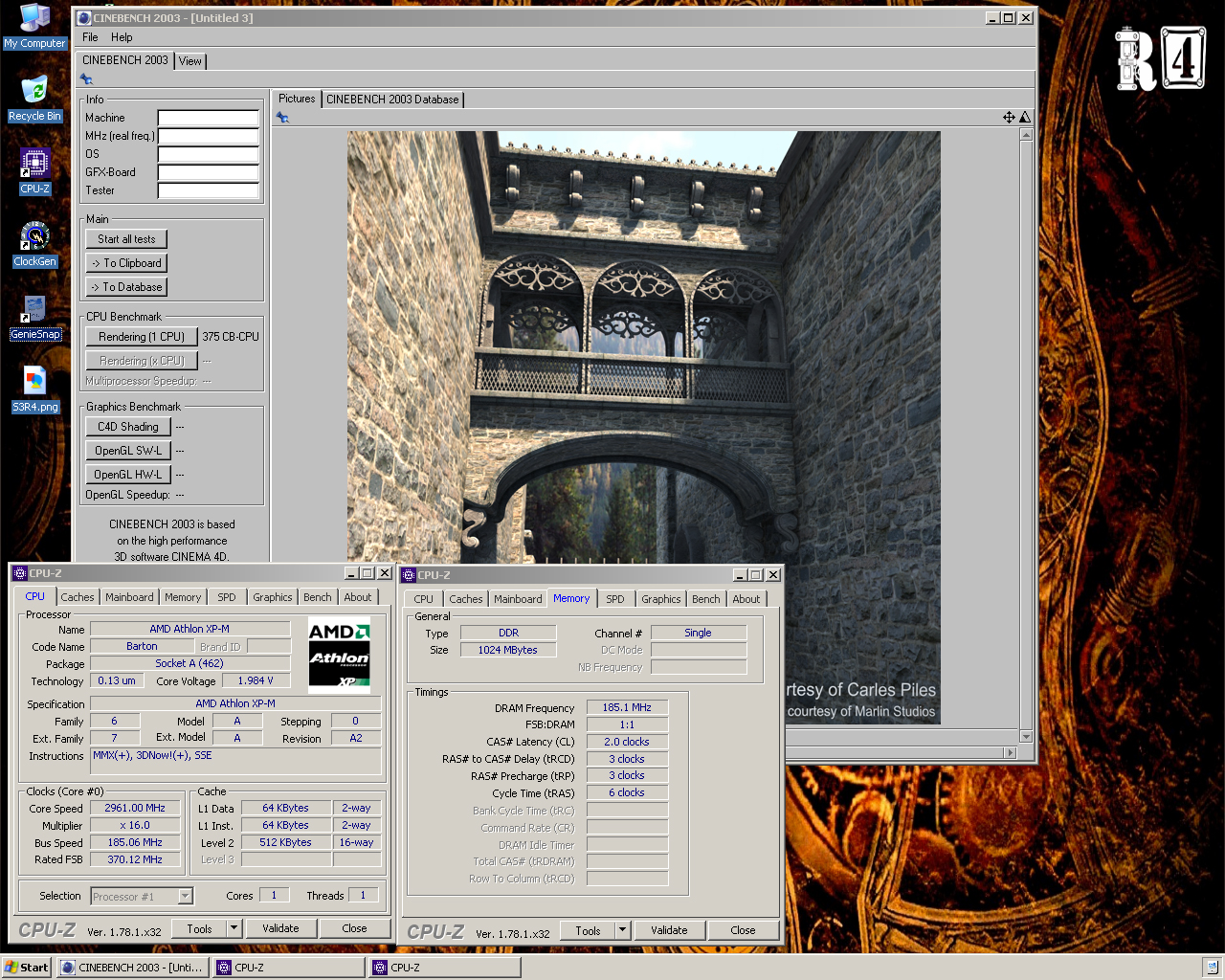The width and height of the screenshot is (1225, 980).
Task: Open SPD tab in right CPU-Z window
Action: (615, 599)
